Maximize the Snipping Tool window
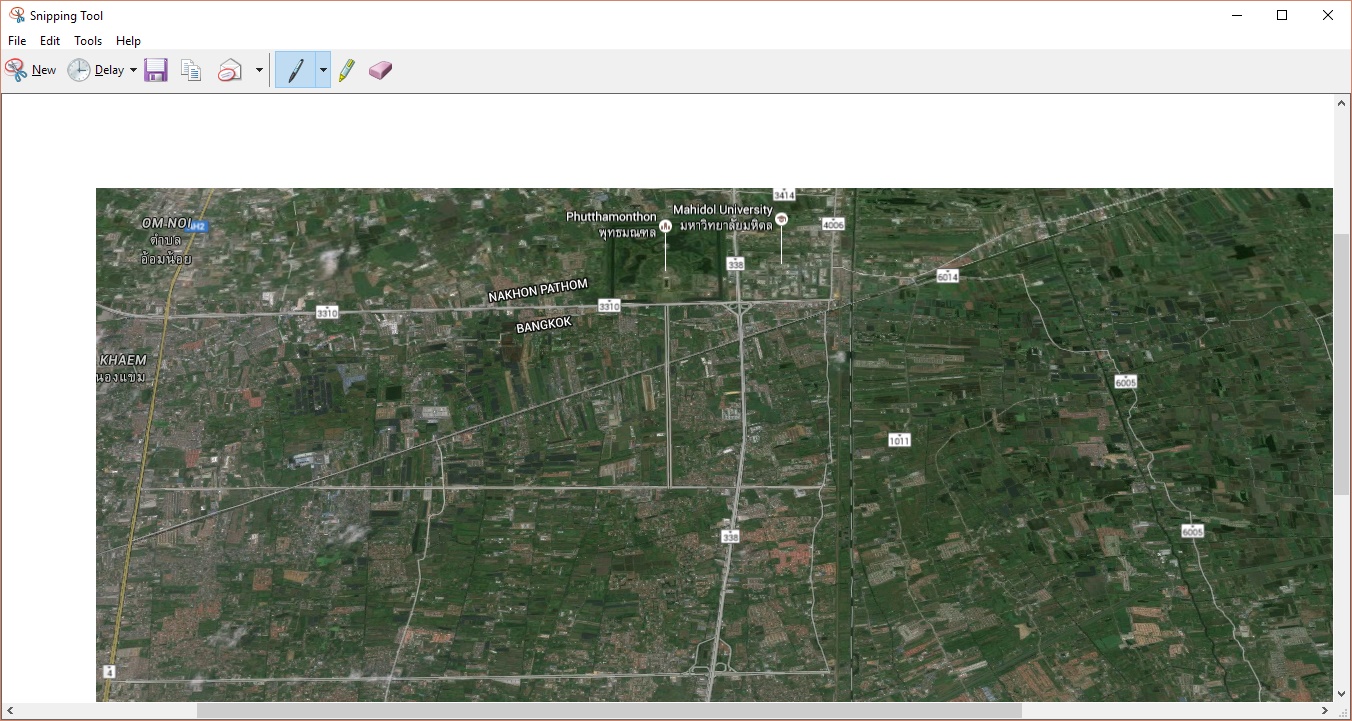This screenshot has width=1352, height=721. [1282, 15]
